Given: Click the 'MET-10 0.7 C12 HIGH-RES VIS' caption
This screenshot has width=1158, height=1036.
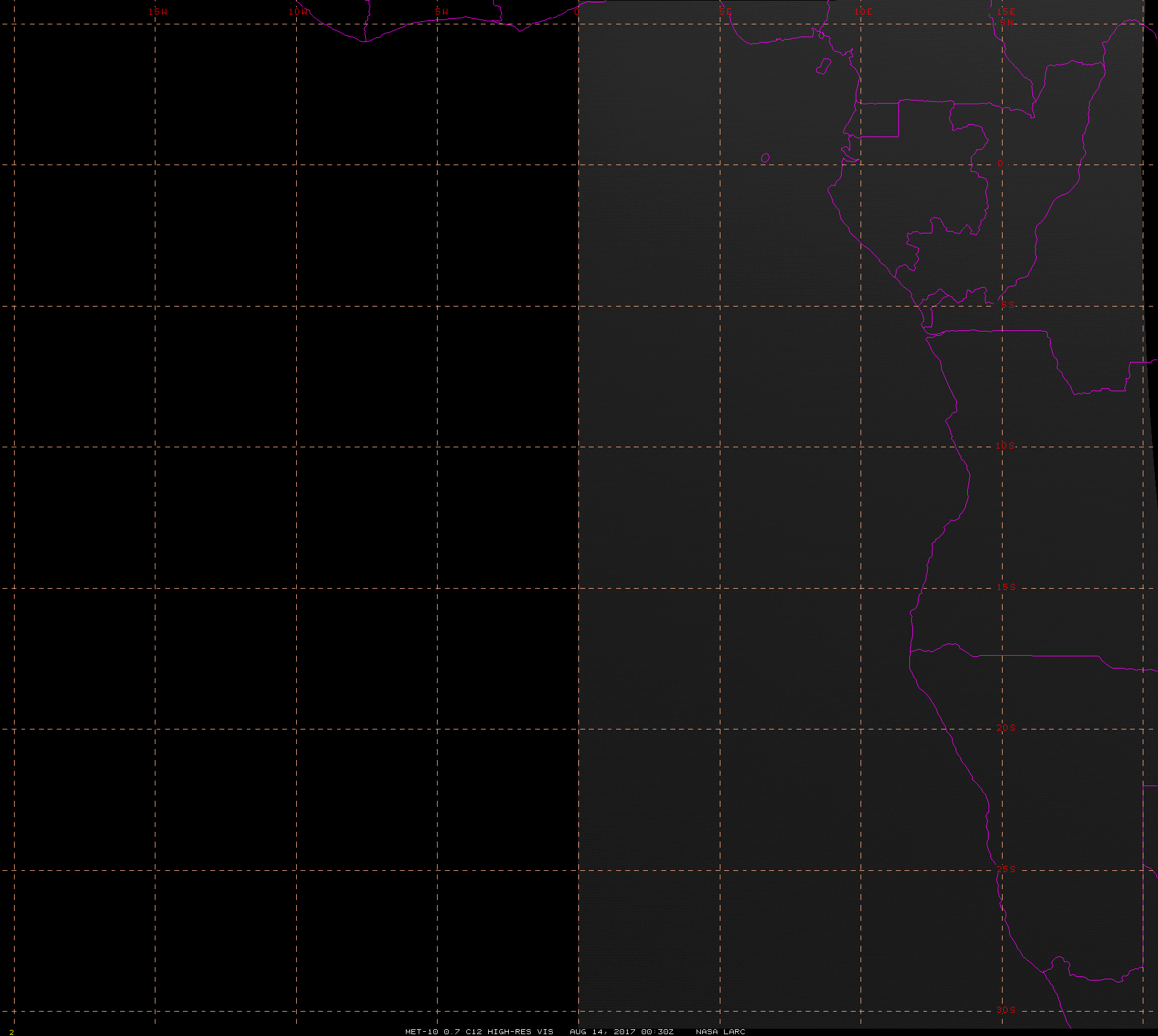Looking at the screenshot, I should click(479, 1031).
